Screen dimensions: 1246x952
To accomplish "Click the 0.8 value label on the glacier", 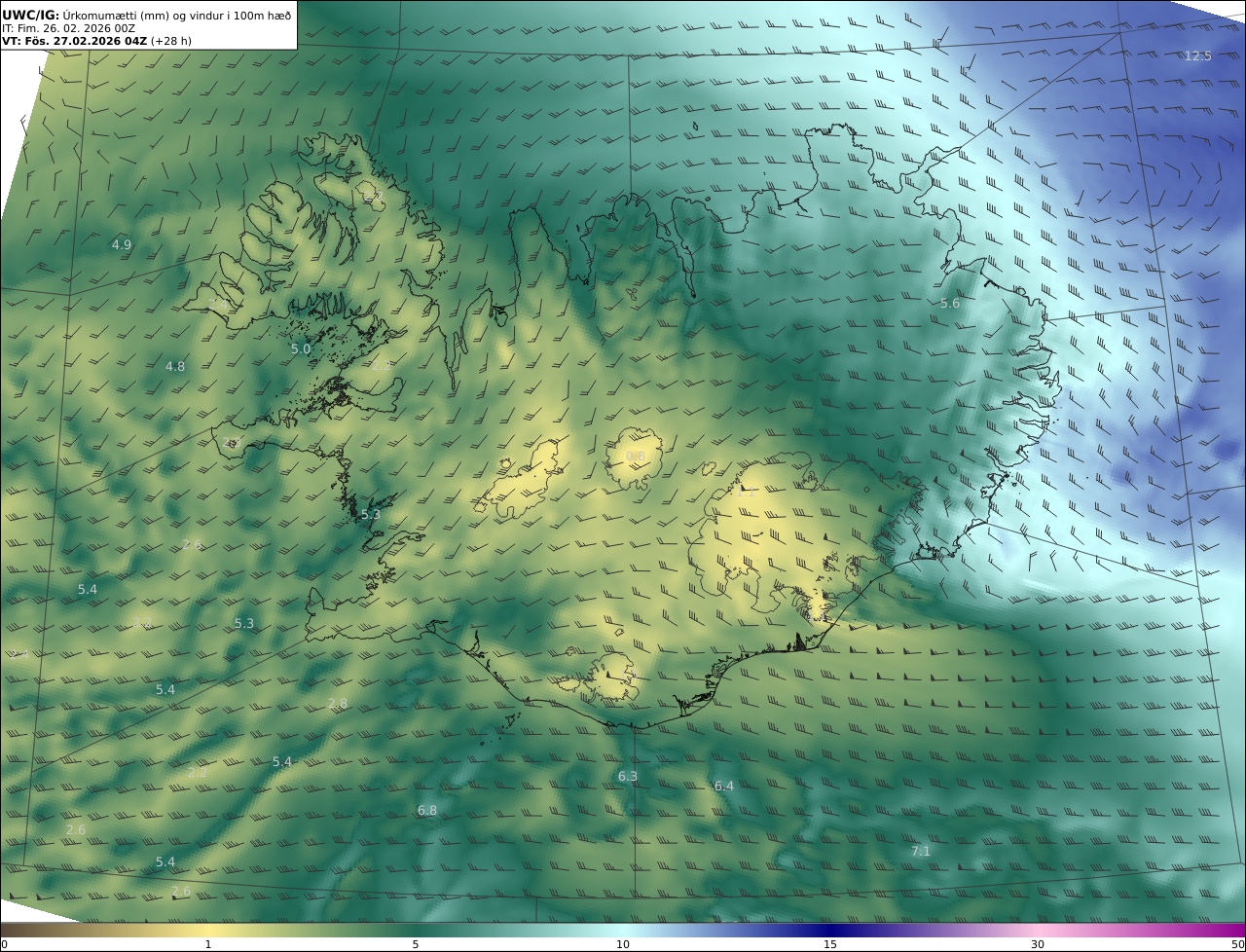I will tap(636, 457).
